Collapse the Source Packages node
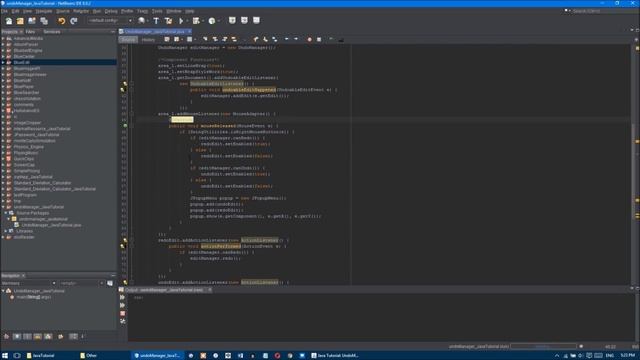The width and height of the screenshot is (640, 360). tap(6, 213)
